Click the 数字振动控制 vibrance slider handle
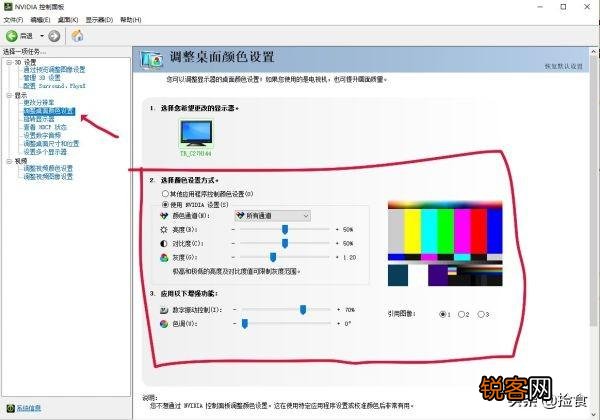Viewport: 600px width, 420px height. 303,310
